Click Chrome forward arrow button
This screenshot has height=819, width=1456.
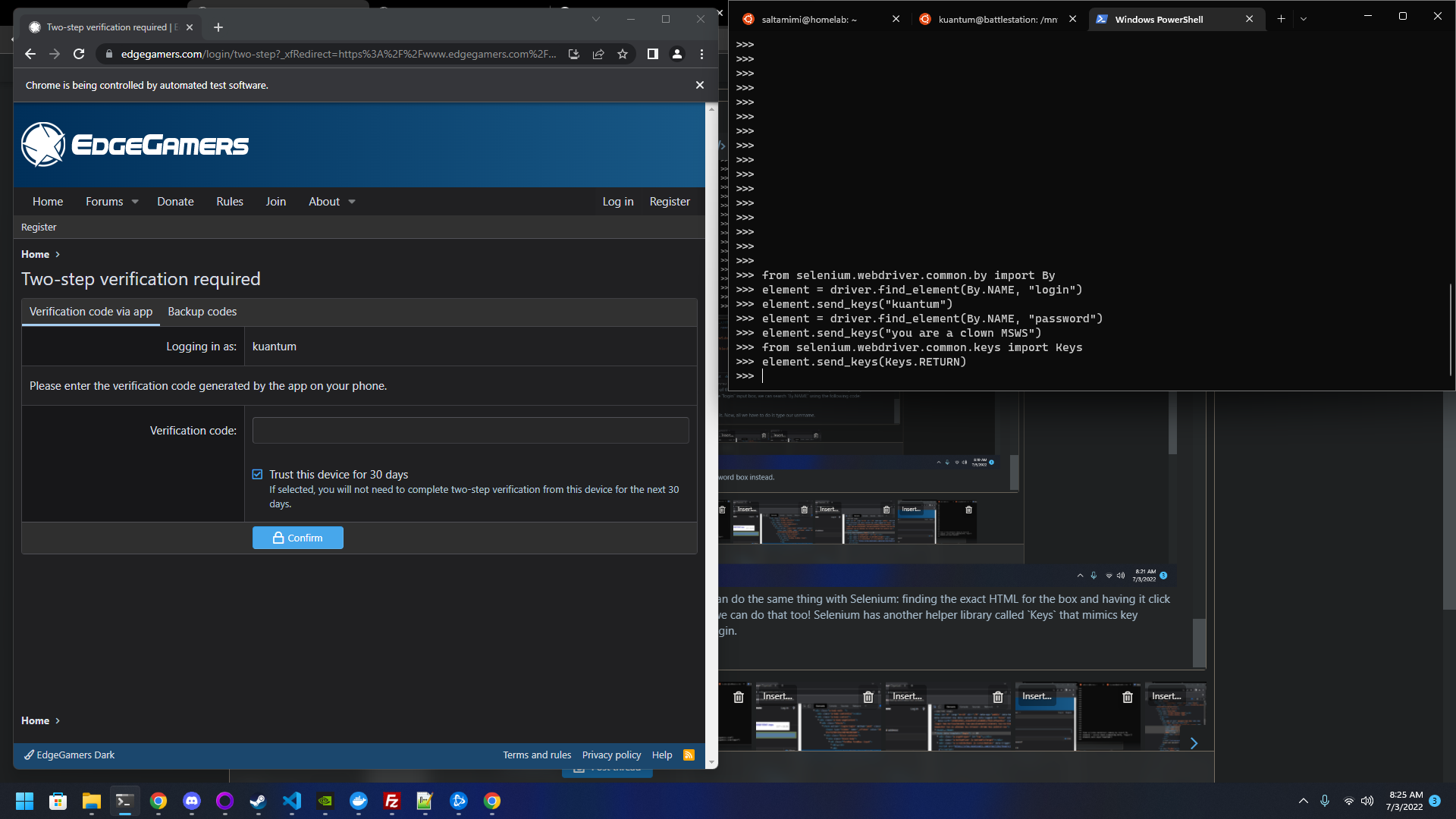point(55,54)
